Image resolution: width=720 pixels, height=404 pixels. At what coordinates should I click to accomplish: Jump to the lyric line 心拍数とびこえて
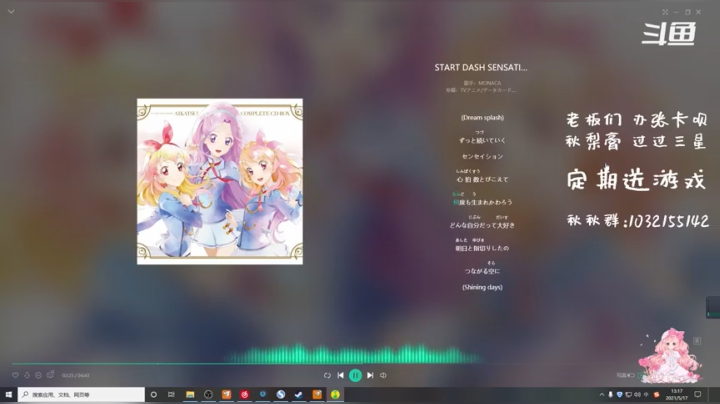coord(482,179)
